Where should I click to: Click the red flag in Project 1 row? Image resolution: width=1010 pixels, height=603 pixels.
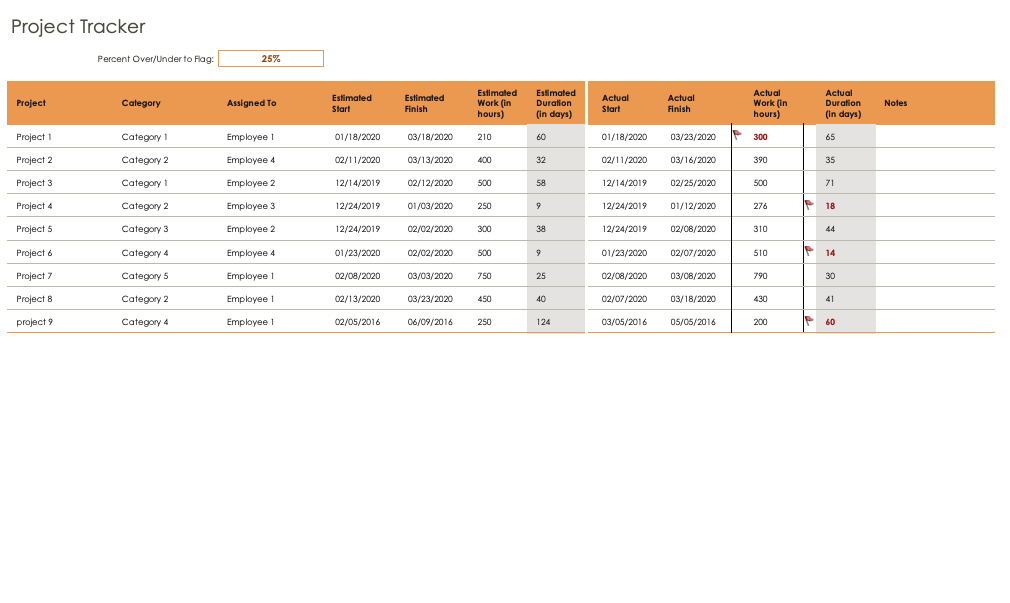[x=737, y=134]
